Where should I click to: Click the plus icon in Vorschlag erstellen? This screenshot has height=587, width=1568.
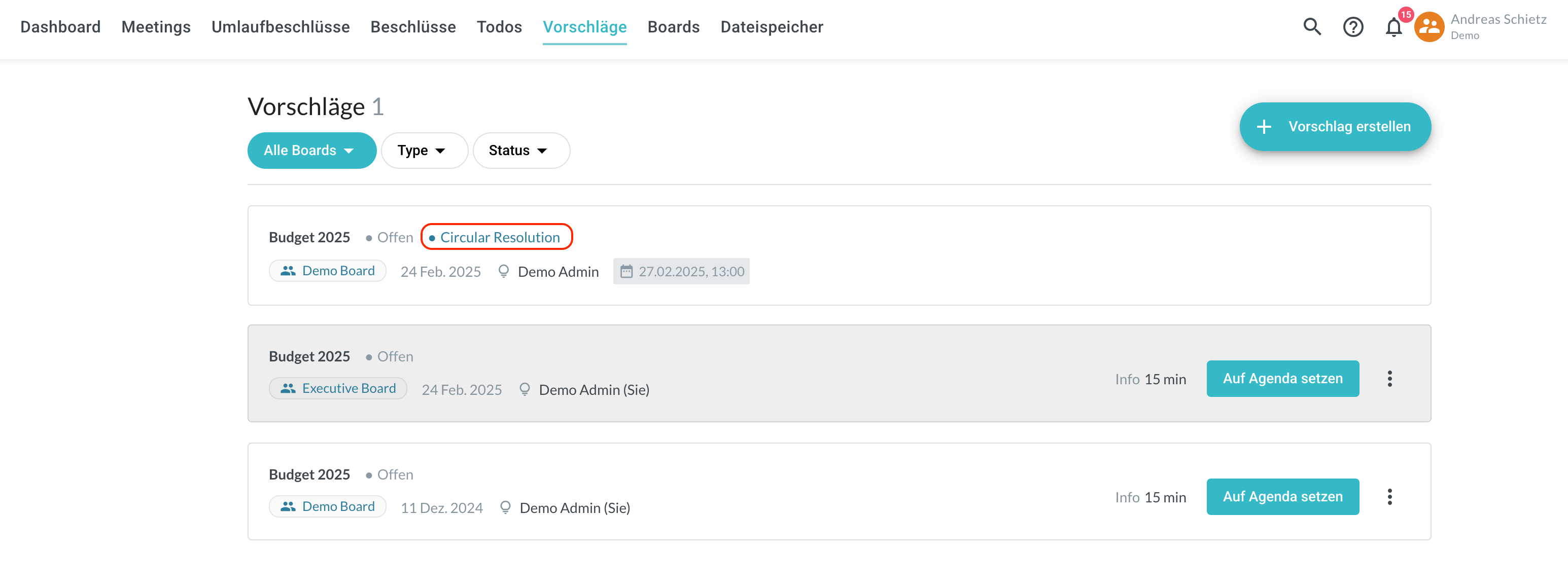coord(1264,127)
